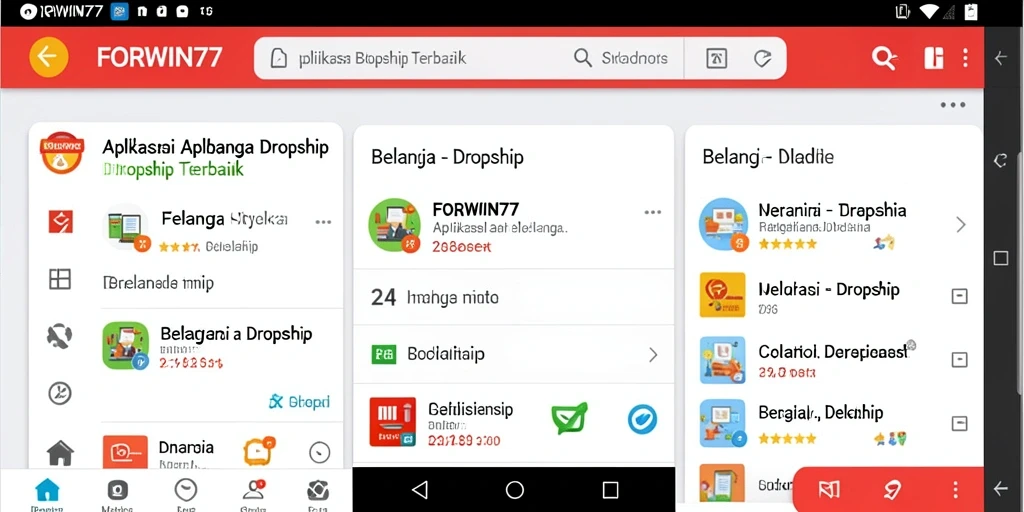This screenshot has height=512, width=1024.
Task: Click the square icon in right side panel
Action: click(1000, 258)
